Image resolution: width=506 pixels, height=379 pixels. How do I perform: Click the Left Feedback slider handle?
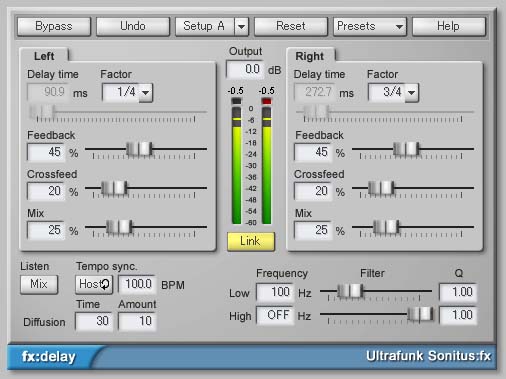139,149
